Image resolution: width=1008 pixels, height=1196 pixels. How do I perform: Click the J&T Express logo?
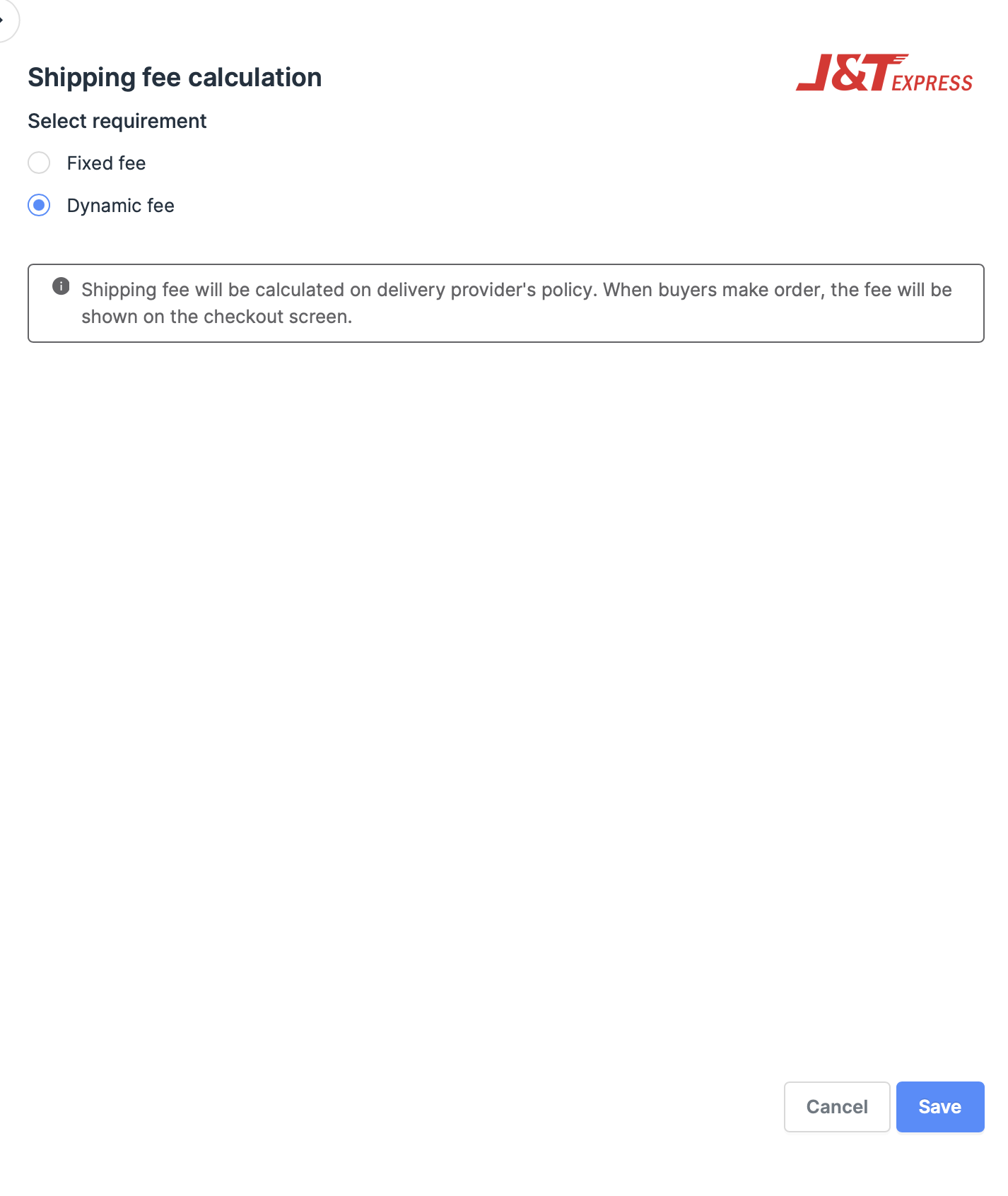click(884, 73)
